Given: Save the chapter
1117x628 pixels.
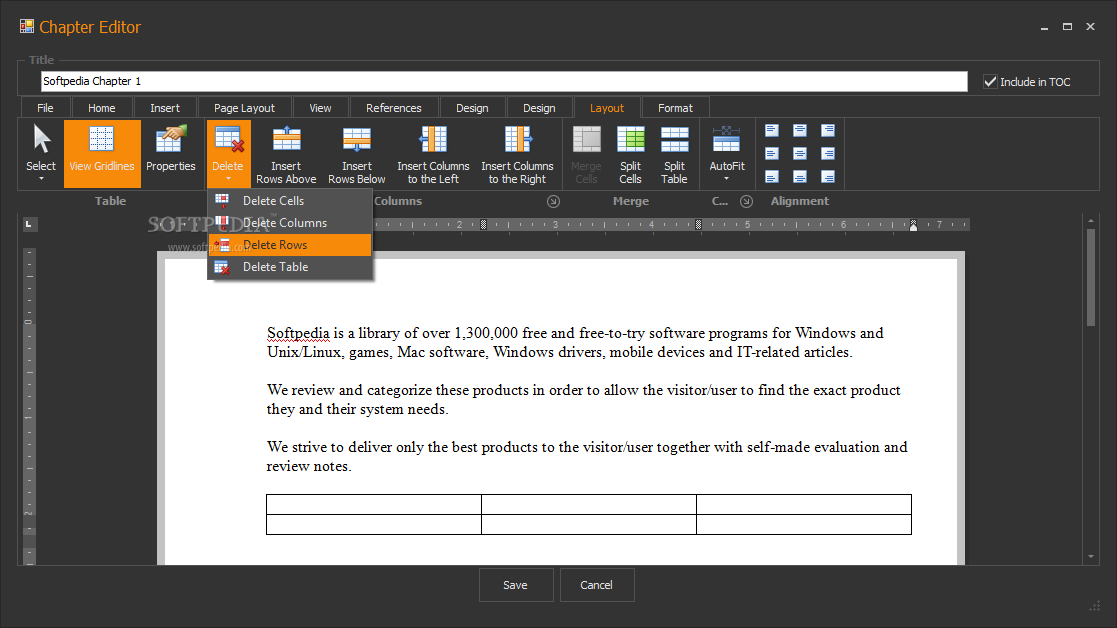Looking at the screenshot, I should click(x=516, y=585).
